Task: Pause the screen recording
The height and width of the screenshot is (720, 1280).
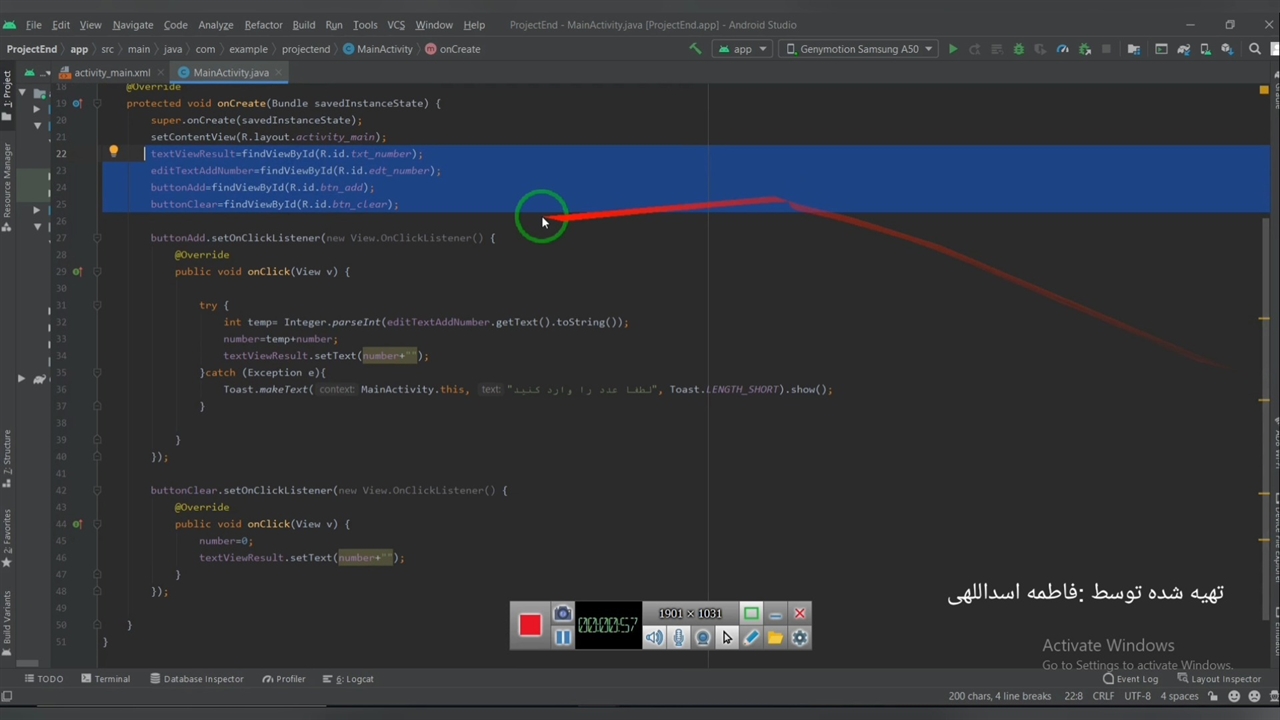Action: [562, 638]
